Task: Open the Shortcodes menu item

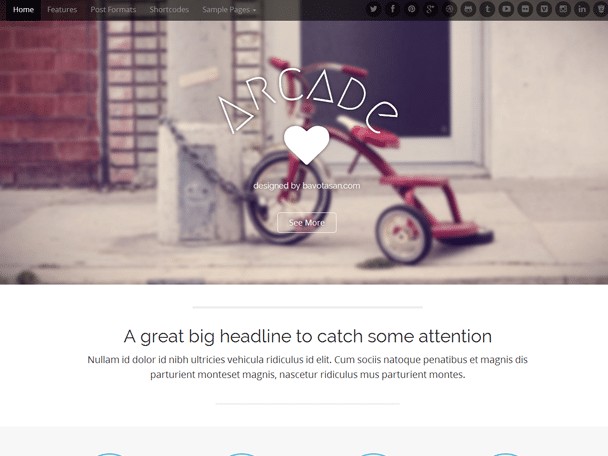Action: pyautogui.click(x=169, y=10)
